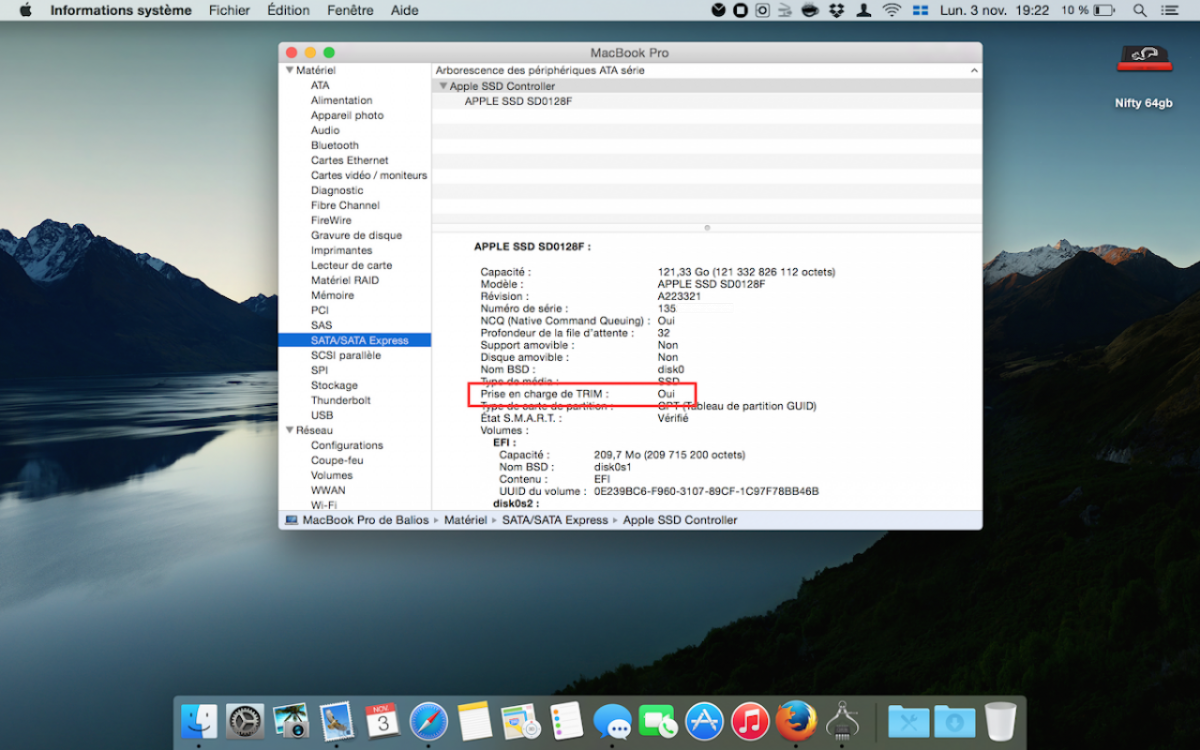Viewport: 1200px width, 750px height.
Task: Collapse the Réseau section triangle
Action: pyautogui.click(x=290, y=430)
